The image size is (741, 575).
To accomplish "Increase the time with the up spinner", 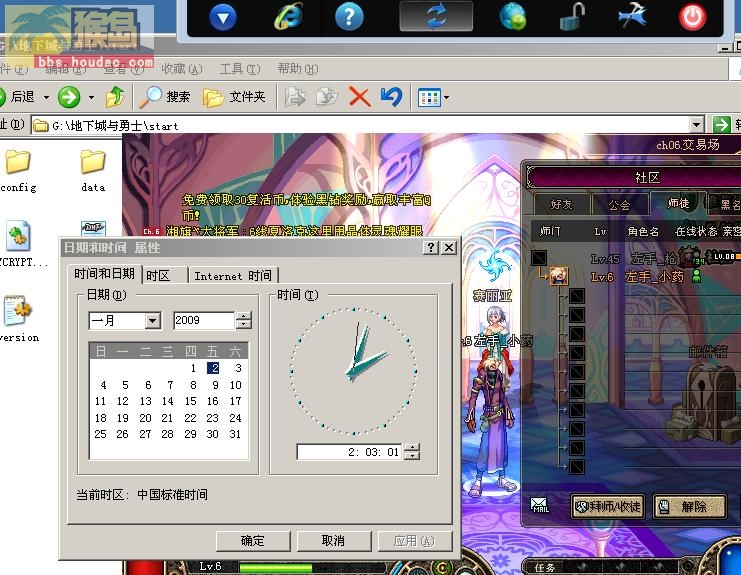I will [x=412, y=448].
